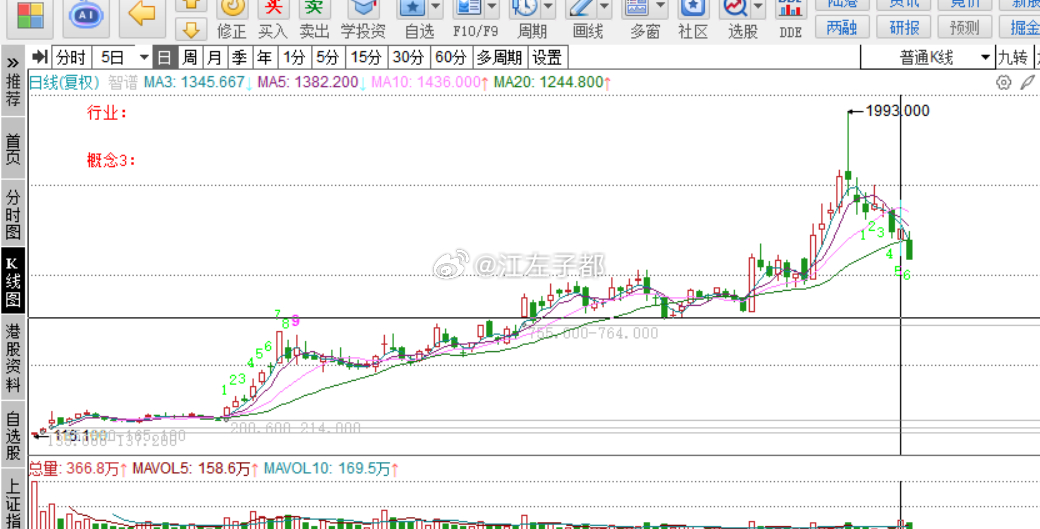Viewport: 1040px width, 529px height.
Task: Open dropdown arrow next to F10/F9
Action: click(491, 8)
